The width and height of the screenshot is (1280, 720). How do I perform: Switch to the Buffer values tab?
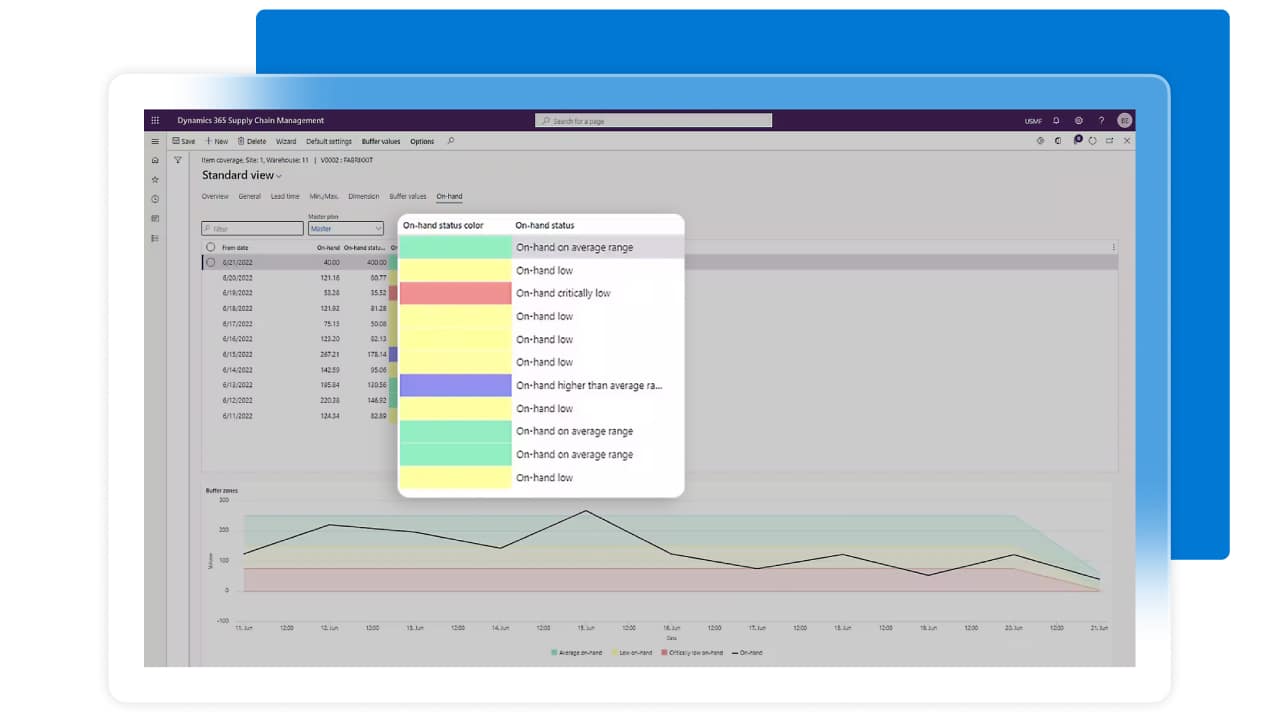point(407,197)
